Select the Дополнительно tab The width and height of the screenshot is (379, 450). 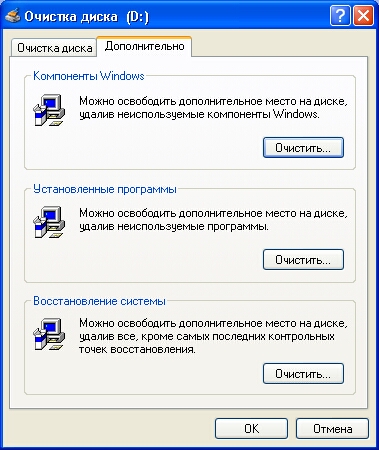pos(144,46)
